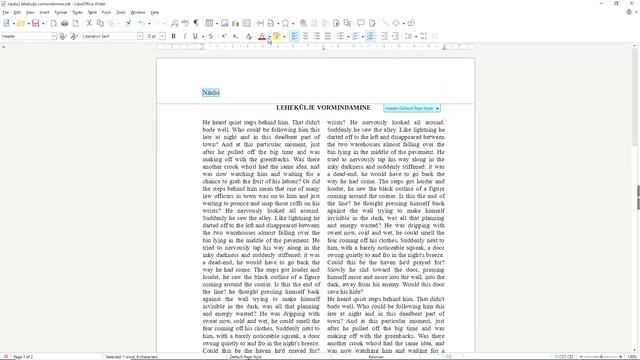Expand the underline style dropdown
The width and height of the screenshot is (640, 360).
203,37
